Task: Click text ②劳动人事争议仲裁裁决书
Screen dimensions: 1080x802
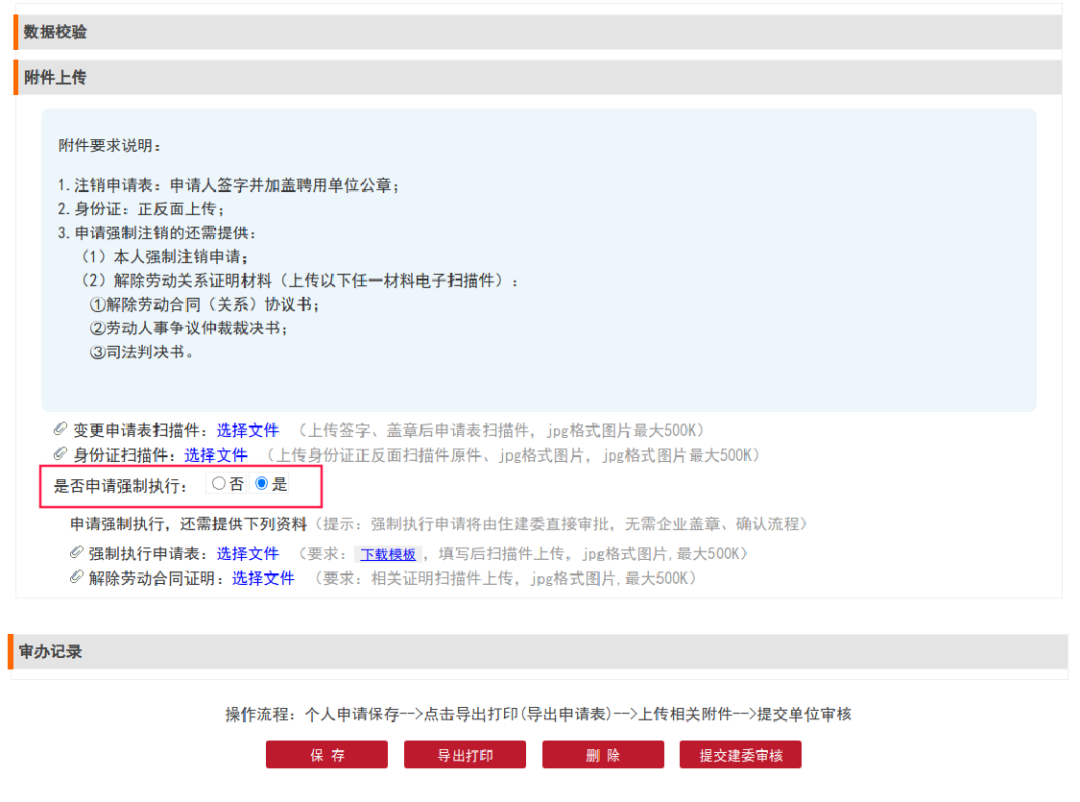Action: tap(189, 328)
